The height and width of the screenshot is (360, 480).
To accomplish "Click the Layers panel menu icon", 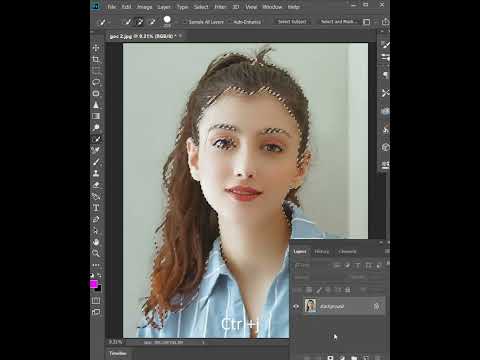I will [387, 251].
